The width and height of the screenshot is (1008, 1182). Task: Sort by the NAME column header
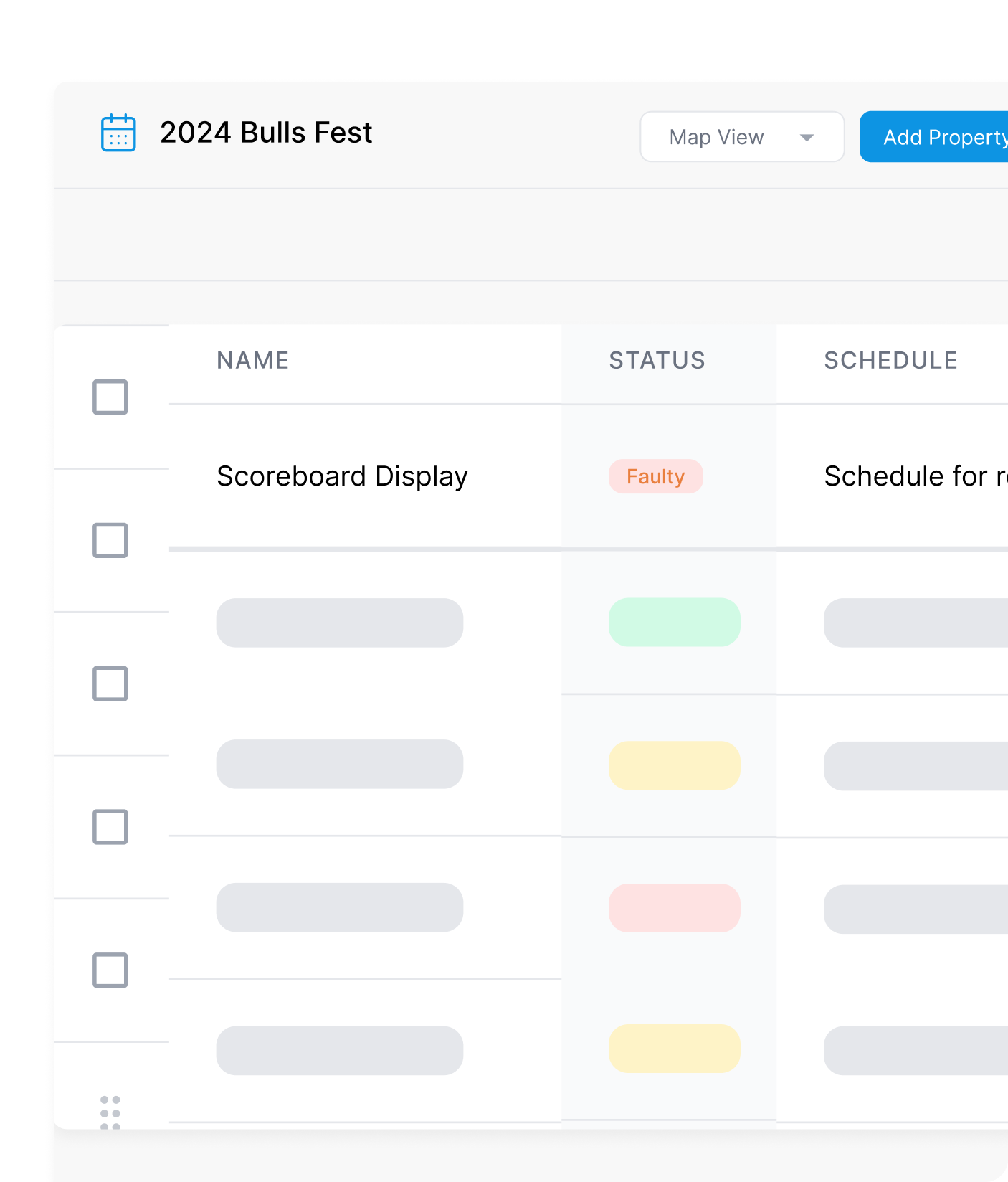coord(253,360)
